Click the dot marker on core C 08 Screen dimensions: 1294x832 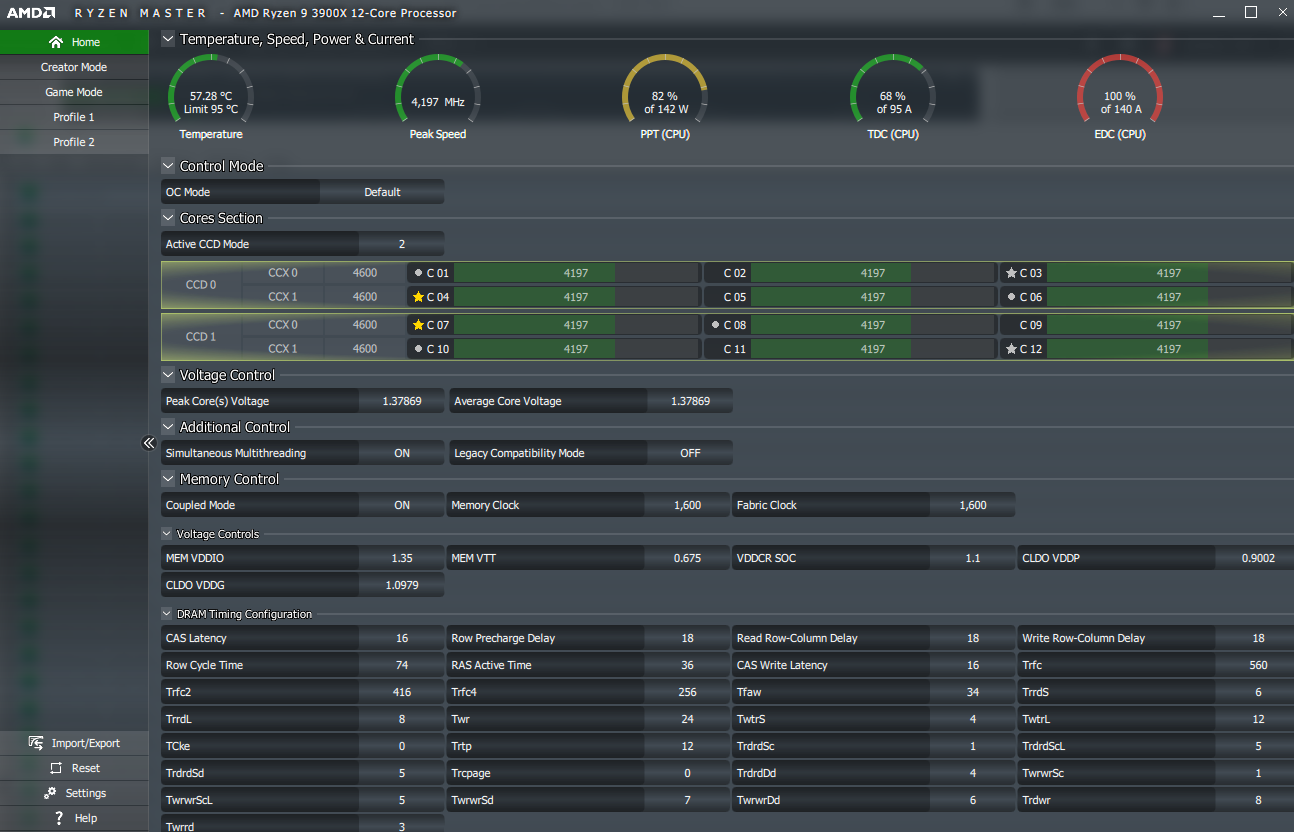pos(714,325)
